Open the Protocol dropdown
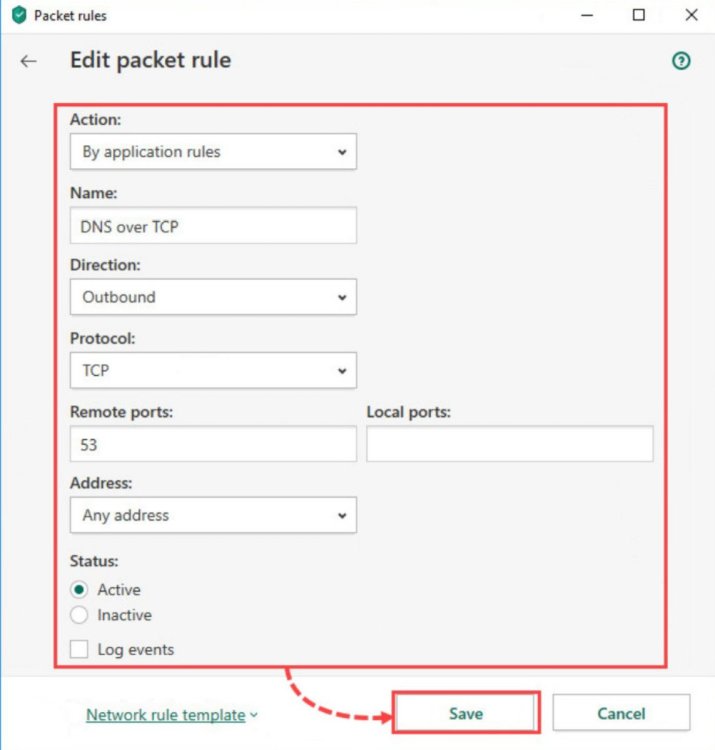This screenshot has height=750, width=715. pos(213,370)
